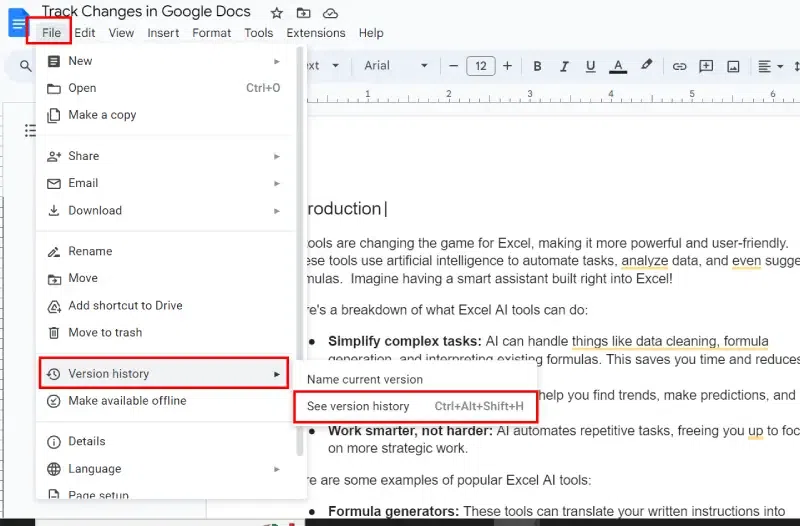The image size is (800, 526).
Task: Click the underlined word 'analyze'
Action: 644,261
